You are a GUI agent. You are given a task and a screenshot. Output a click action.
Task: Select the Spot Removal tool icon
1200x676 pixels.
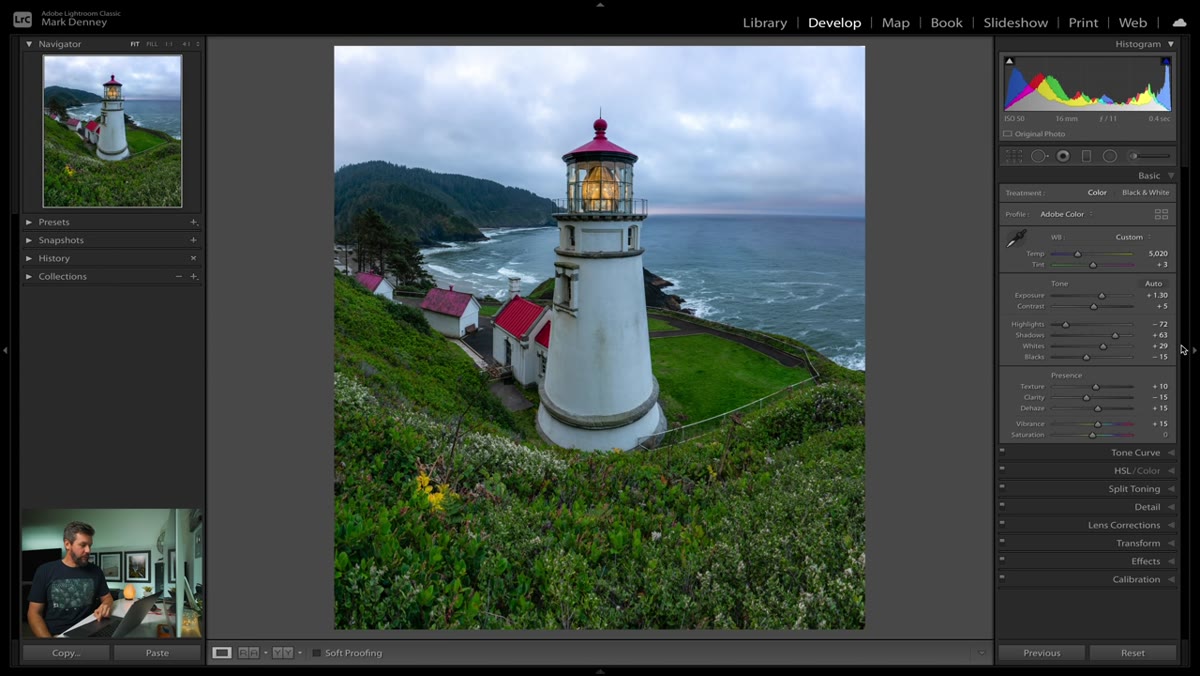click(x=1039, y=156)
